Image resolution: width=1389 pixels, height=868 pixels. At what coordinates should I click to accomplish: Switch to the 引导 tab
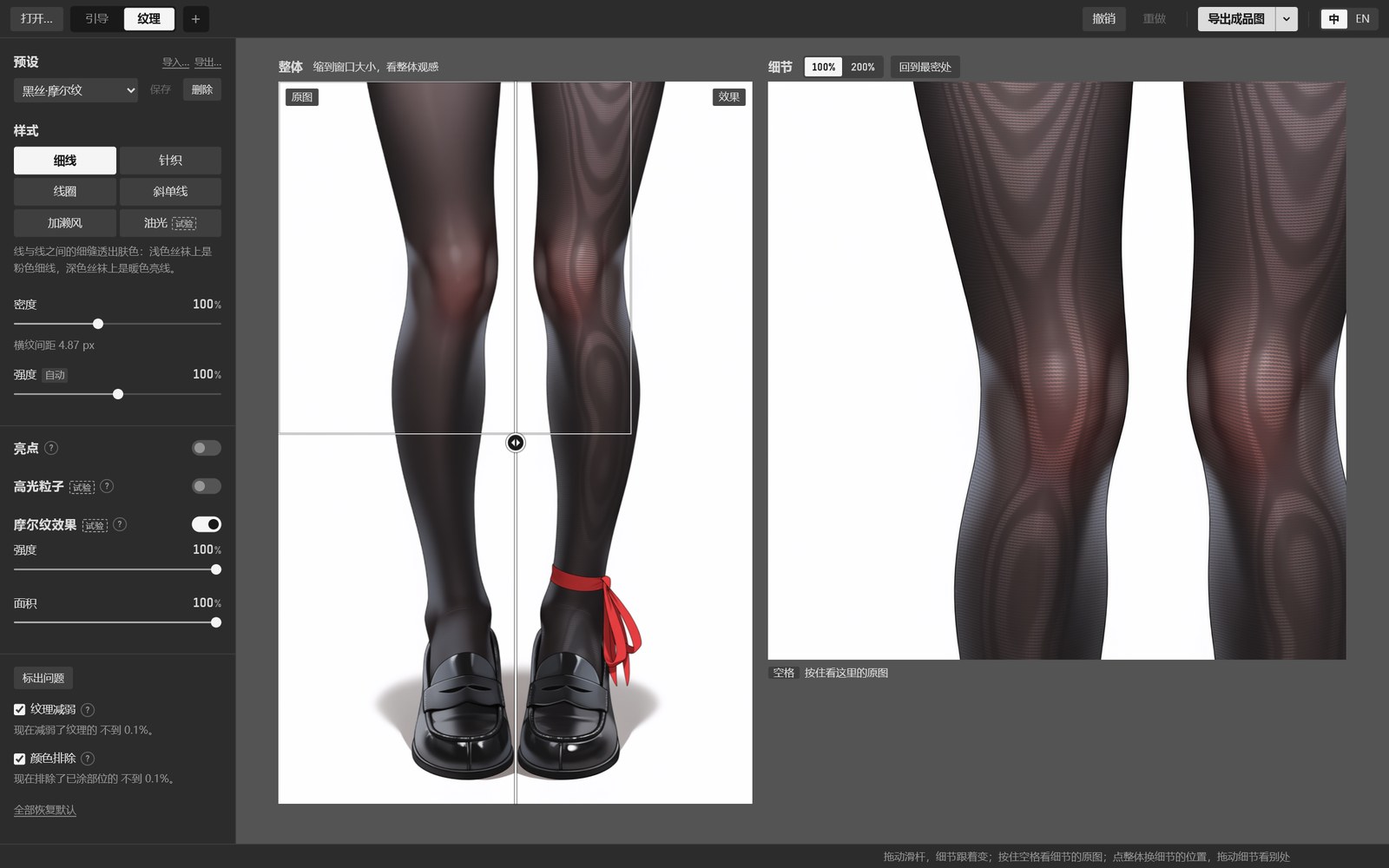96,19
